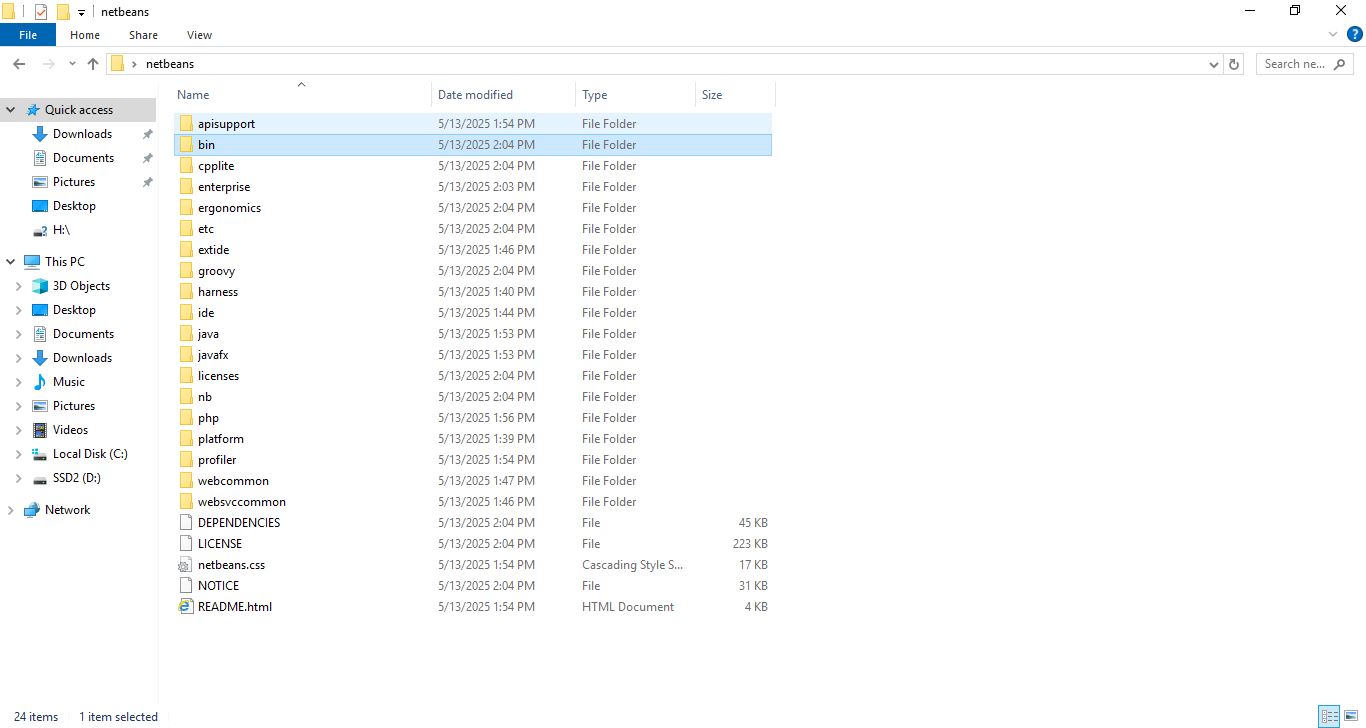Select the extide folder icon
This screenshot has height=728, width=1366.
click(186, 250)
